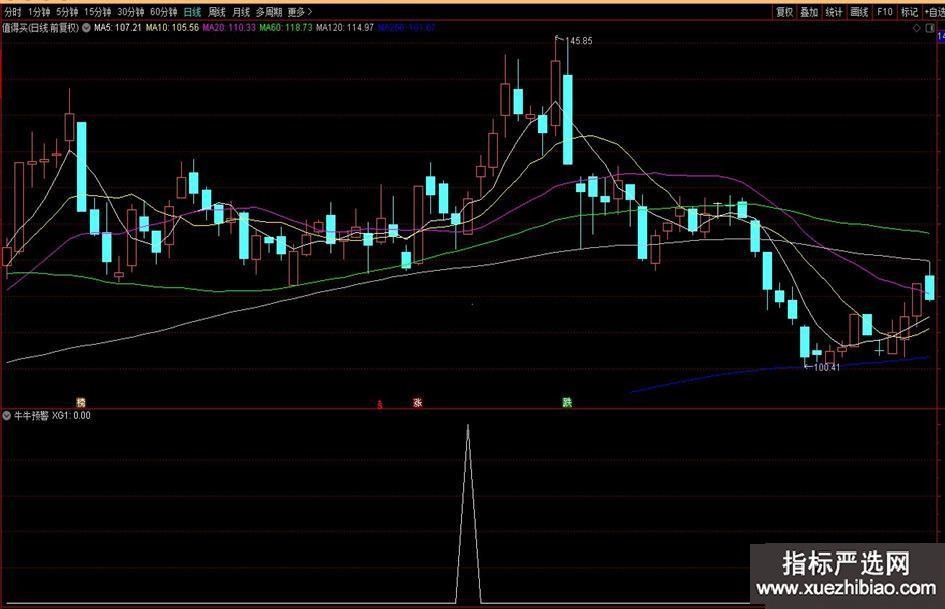The height and width of the screenshot is (609, 945).
Task: Select the 5分钟 period tab
Action: click(67, 12)
